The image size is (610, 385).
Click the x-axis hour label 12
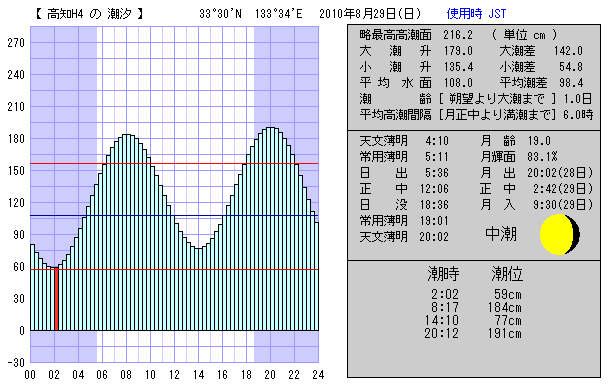click(x=174, y=375)
